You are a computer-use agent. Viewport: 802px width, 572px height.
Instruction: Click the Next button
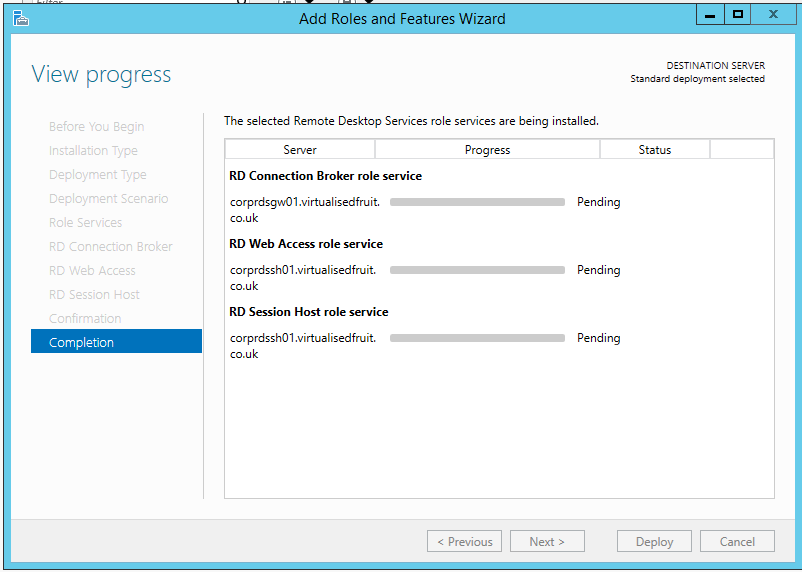[547, 541]
